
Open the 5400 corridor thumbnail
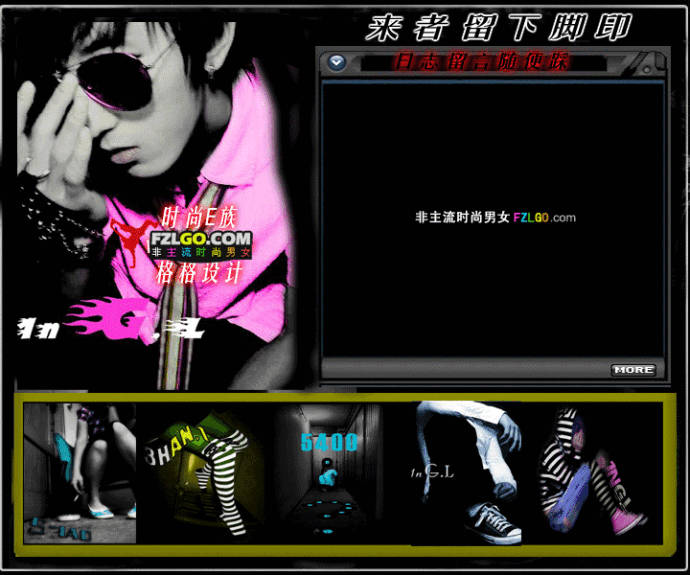[329, 472]
